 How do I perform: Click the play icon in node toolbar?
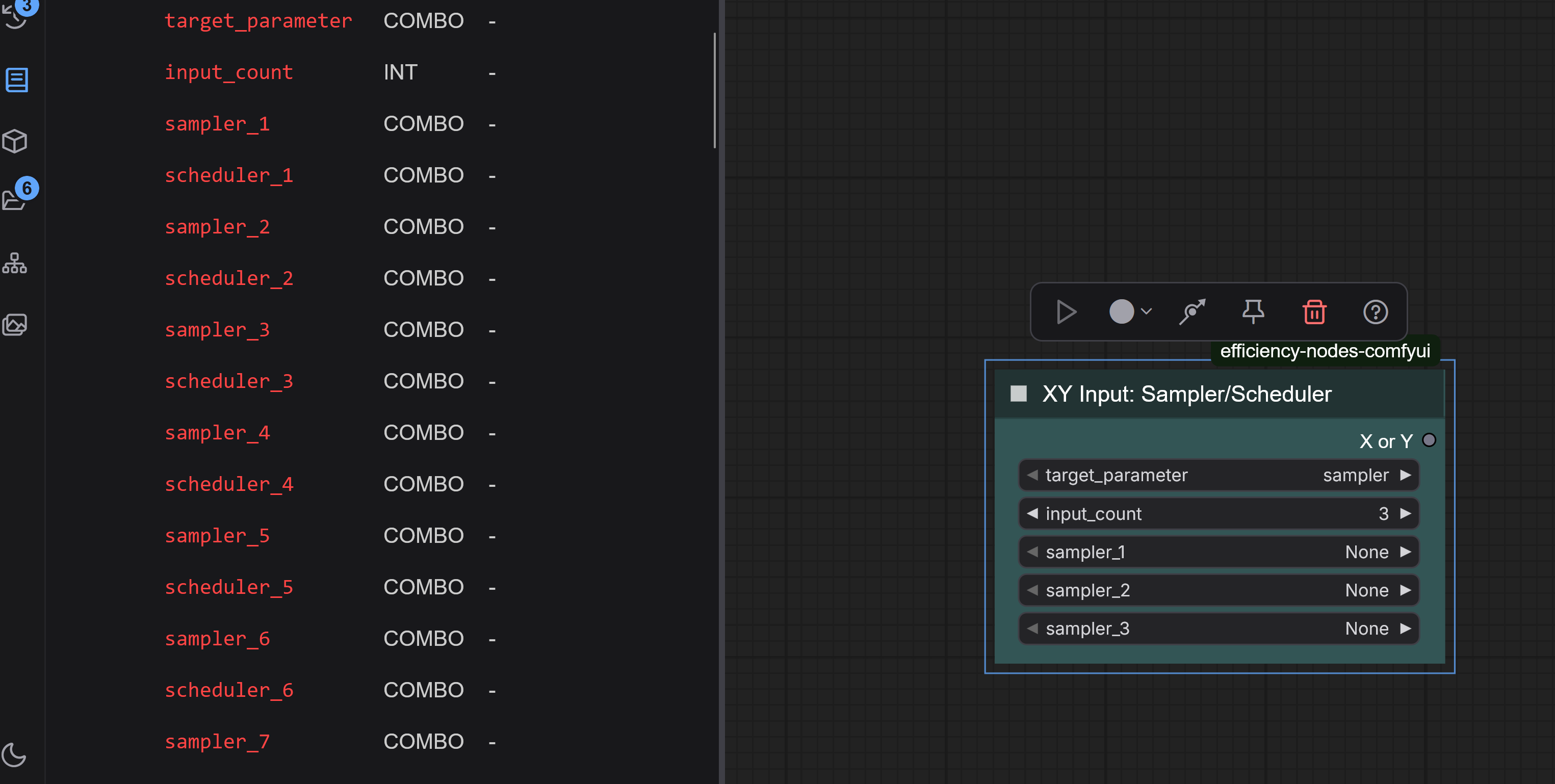tap(1066, 312)
